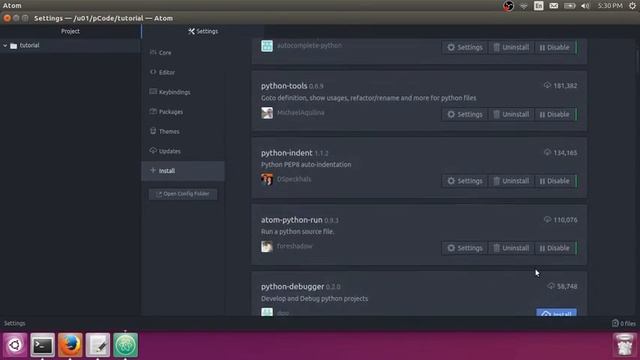Click the 5:30 PM clock
This screenshot has height=360, width=640.
610,6
